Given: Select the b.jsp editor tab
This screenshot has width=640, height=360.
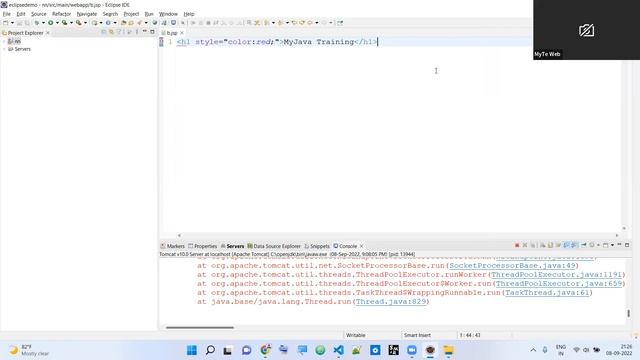Looking at the screenshot, I should (169, 33).
